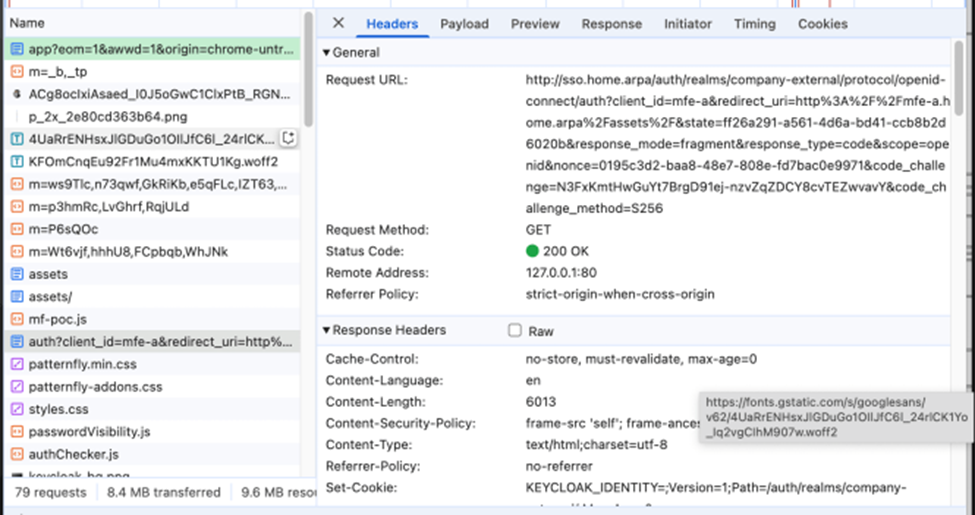Close the request details pane
975x515 pixels.
point(338,23)
